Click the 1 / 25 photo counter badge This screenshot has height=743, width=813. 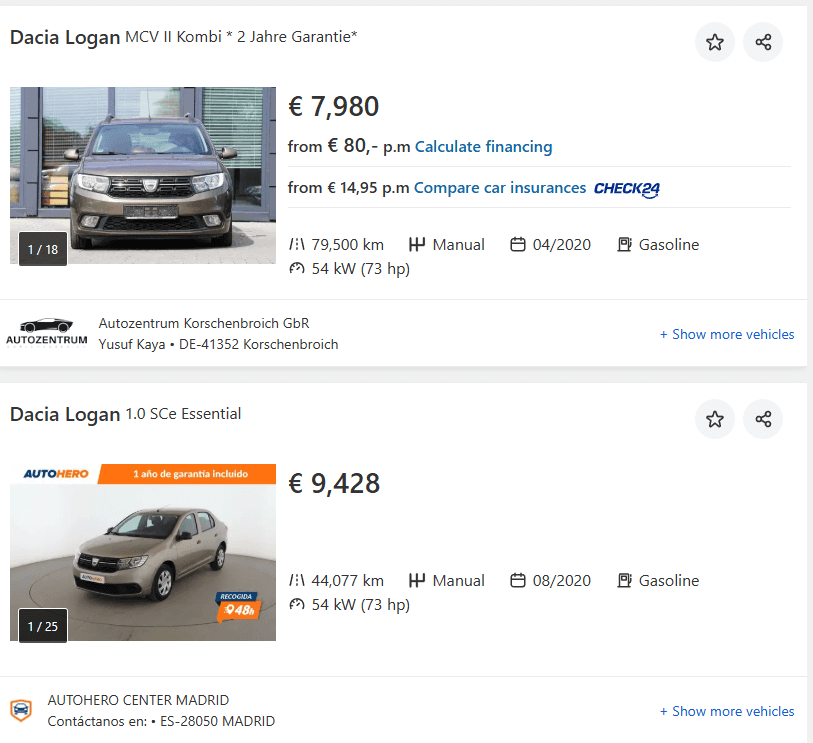tap(43, 626)
